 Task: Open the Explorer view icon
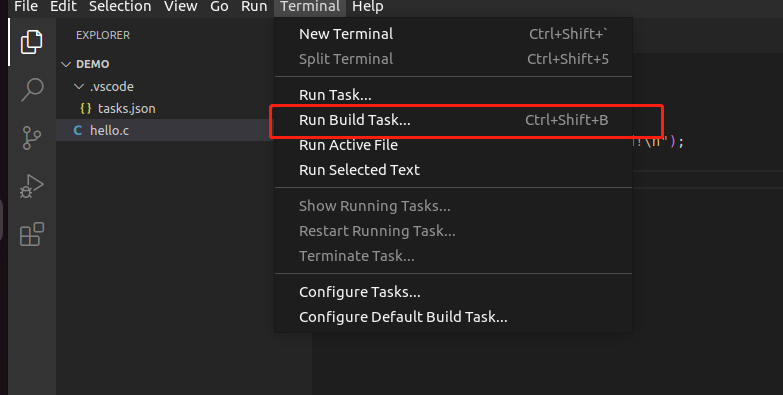31,42
